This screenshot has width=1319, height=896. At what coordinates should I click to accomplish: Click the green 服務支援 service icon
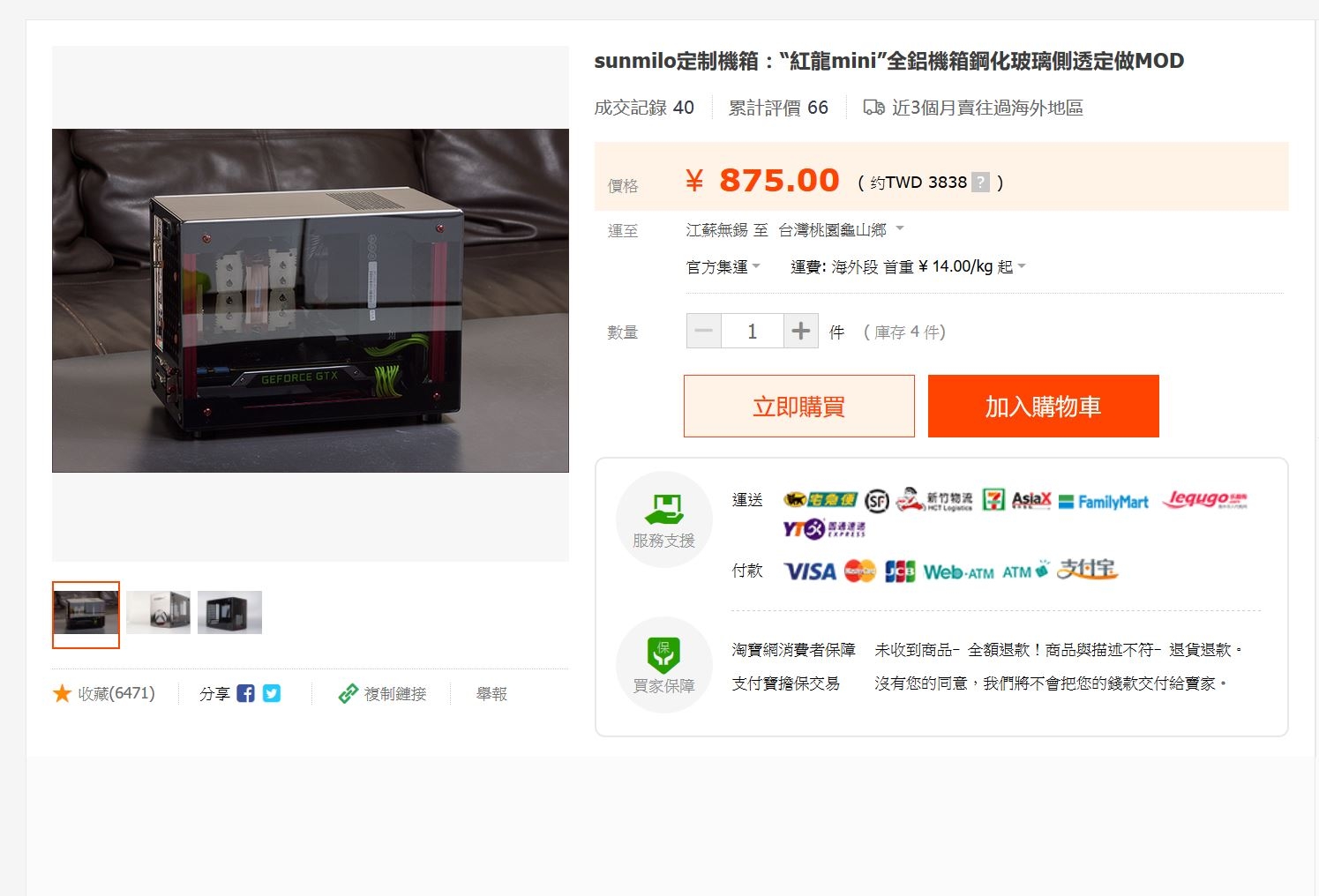coord(664,508)
